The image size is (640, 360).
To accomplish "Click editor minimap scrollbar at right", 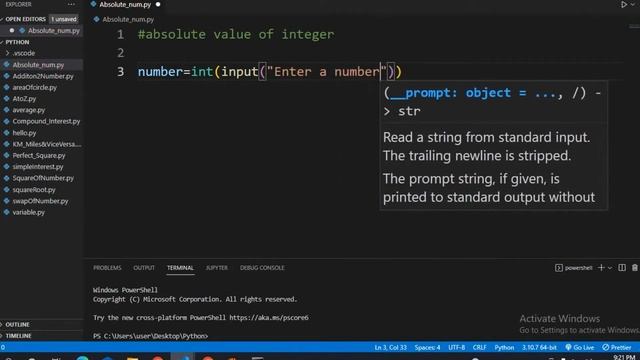I will point(634,27).
